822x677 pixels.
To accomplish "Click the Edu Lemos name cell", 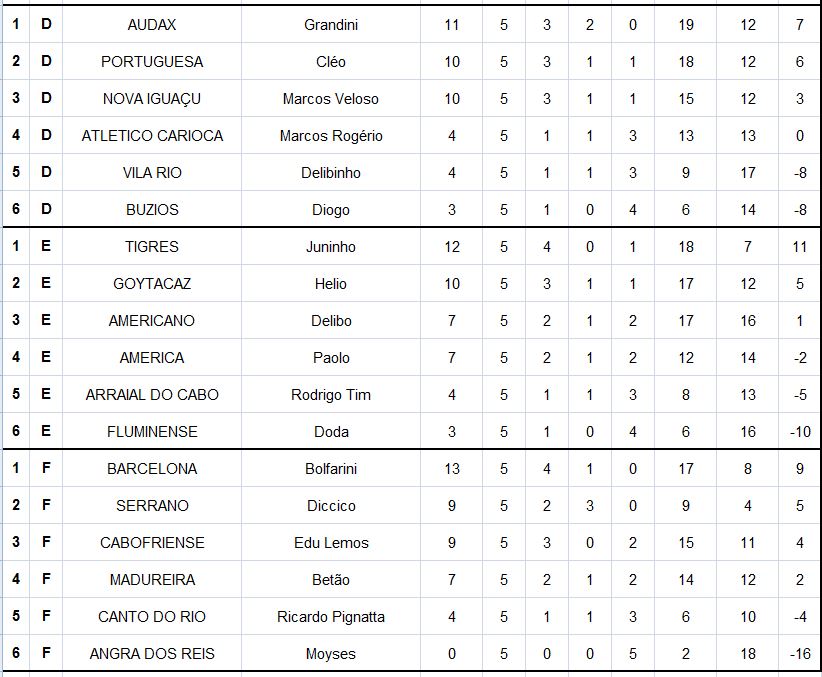I will click(x=330, y=543).
